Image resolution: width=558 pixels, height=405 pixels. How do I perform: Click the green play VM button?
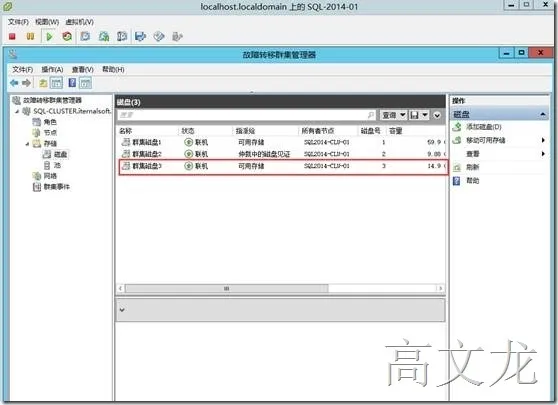point(49,36)
